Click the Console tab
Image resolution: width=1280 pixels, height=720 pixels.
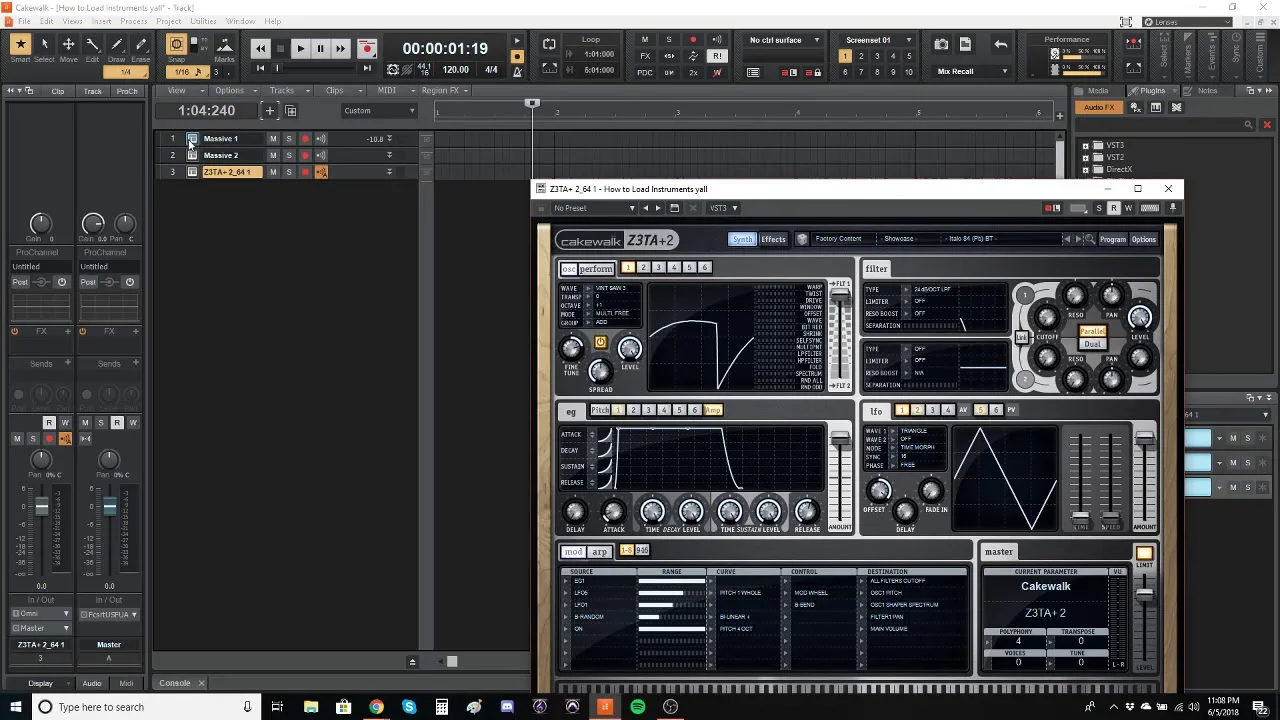[x=174, y=683]
